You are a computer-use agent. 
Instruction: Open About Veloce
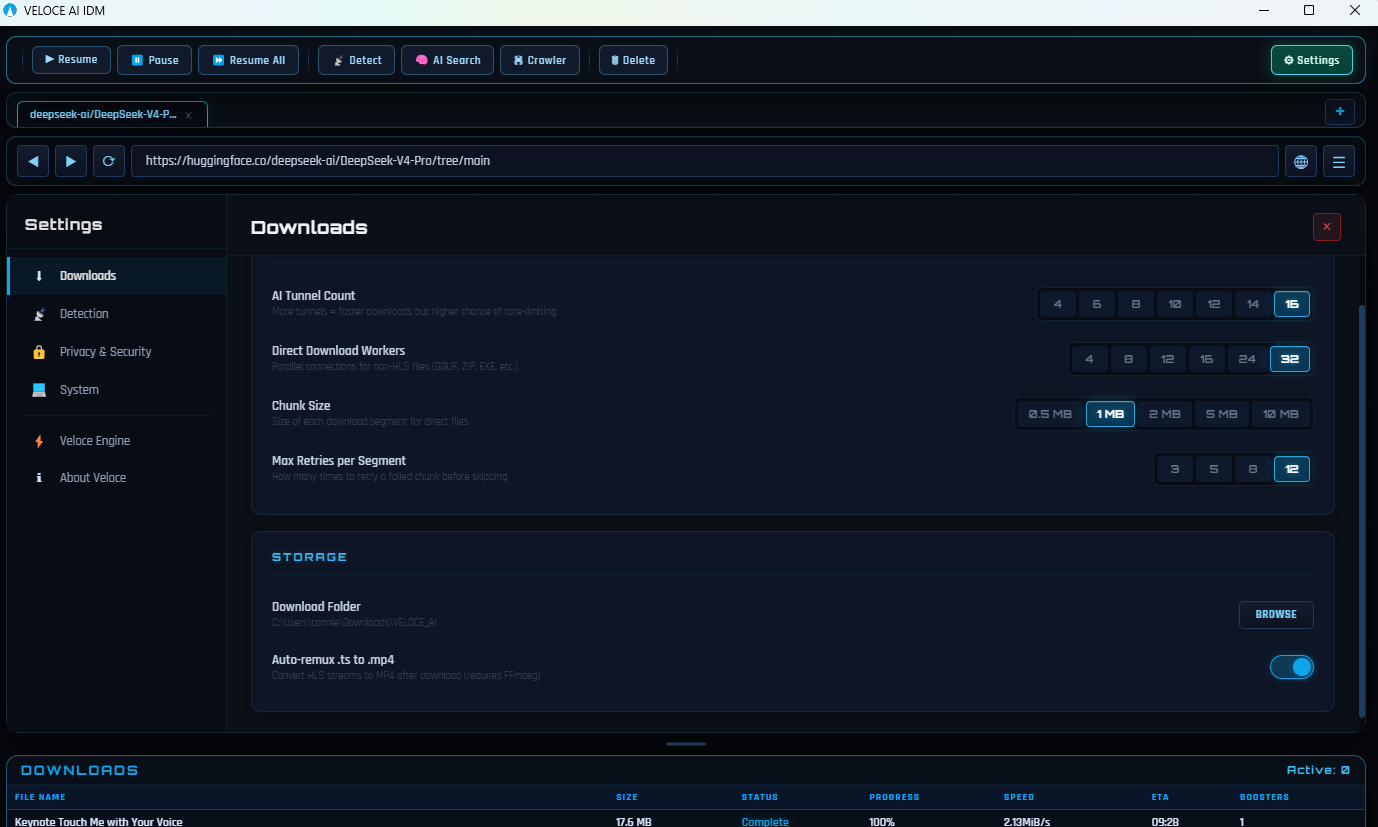point(117,478)
